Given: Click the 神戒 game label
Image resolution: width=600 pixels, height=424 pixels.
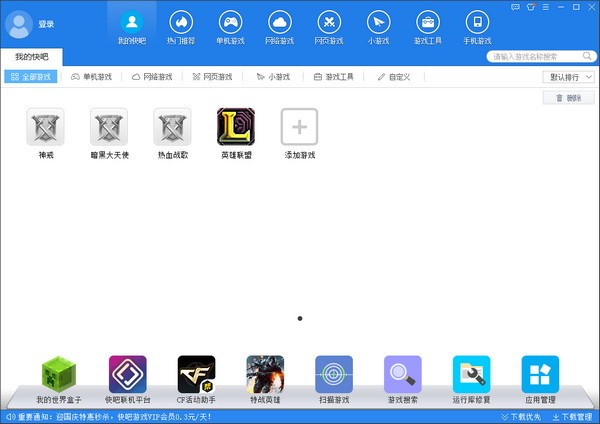Looking at the screenshot, I should [x=46, y=155].
